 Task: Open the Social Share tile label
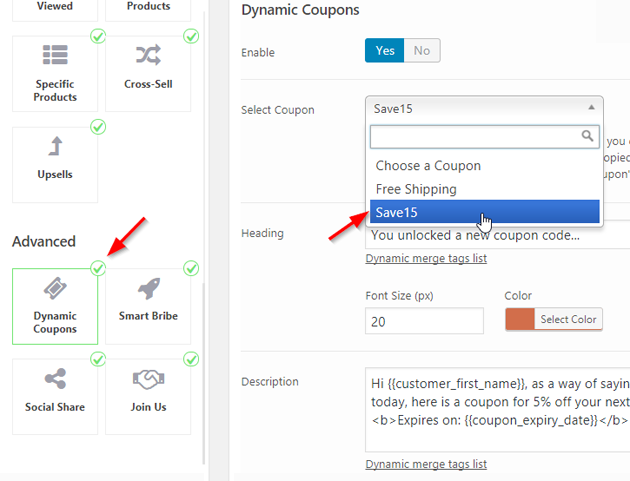[55, 407]
